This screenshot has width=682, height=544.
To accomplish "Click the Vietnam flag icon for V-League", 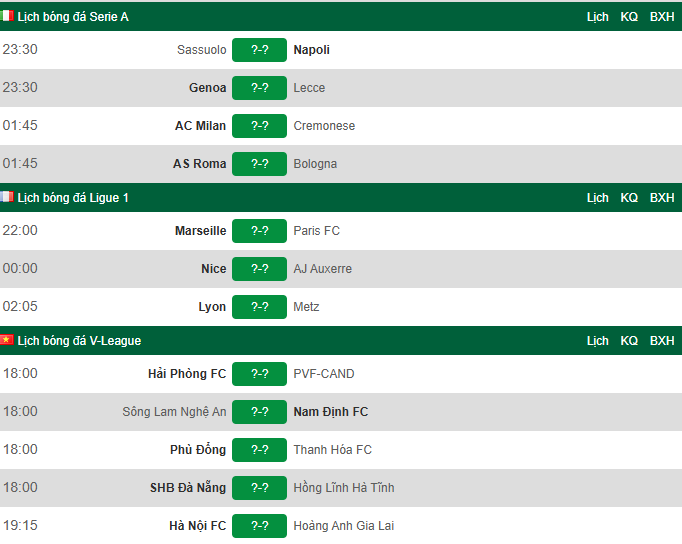I will (x=7, y=340).
